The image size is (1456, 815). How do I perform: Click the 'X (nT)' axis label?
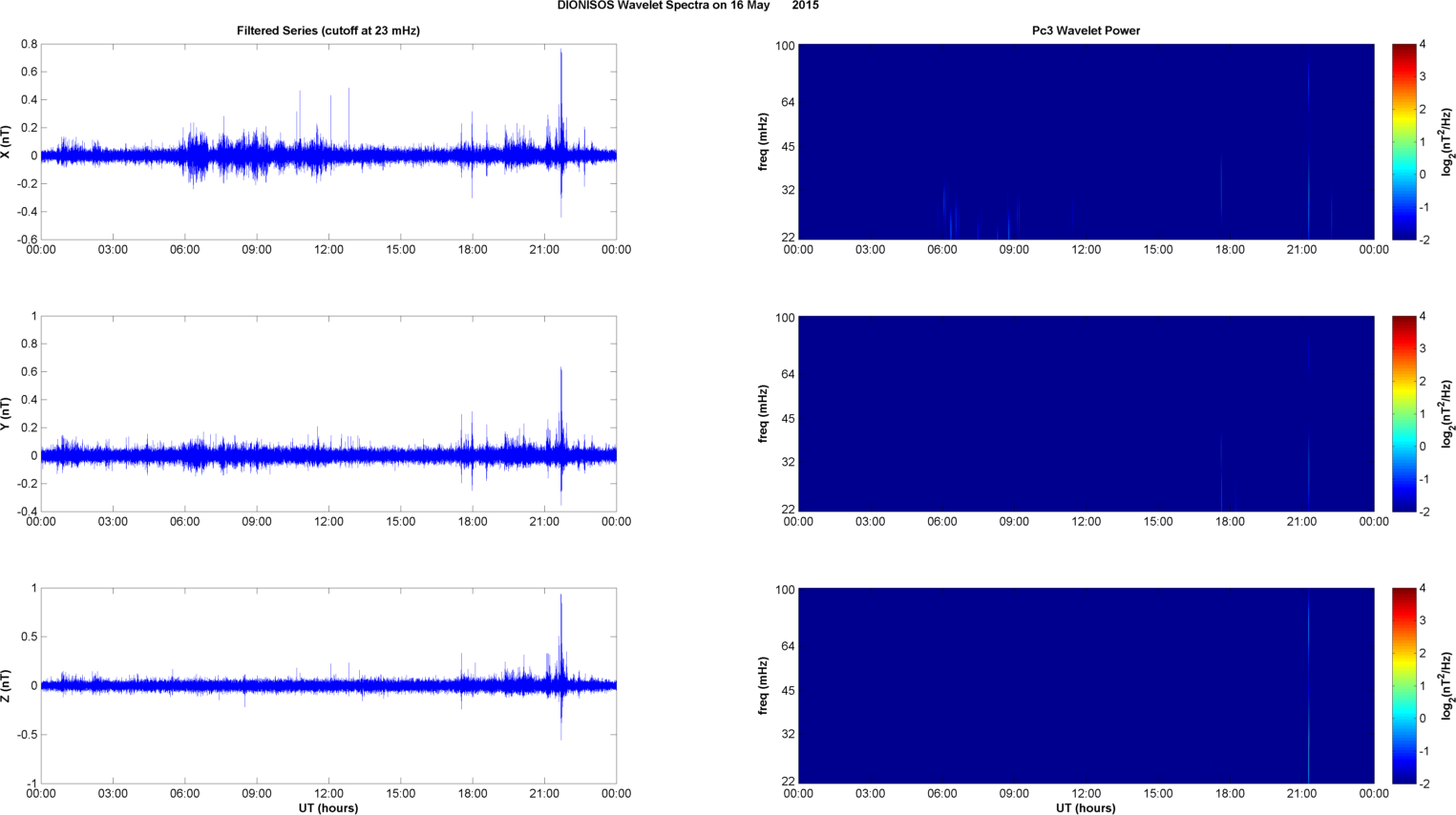(6, 142)
